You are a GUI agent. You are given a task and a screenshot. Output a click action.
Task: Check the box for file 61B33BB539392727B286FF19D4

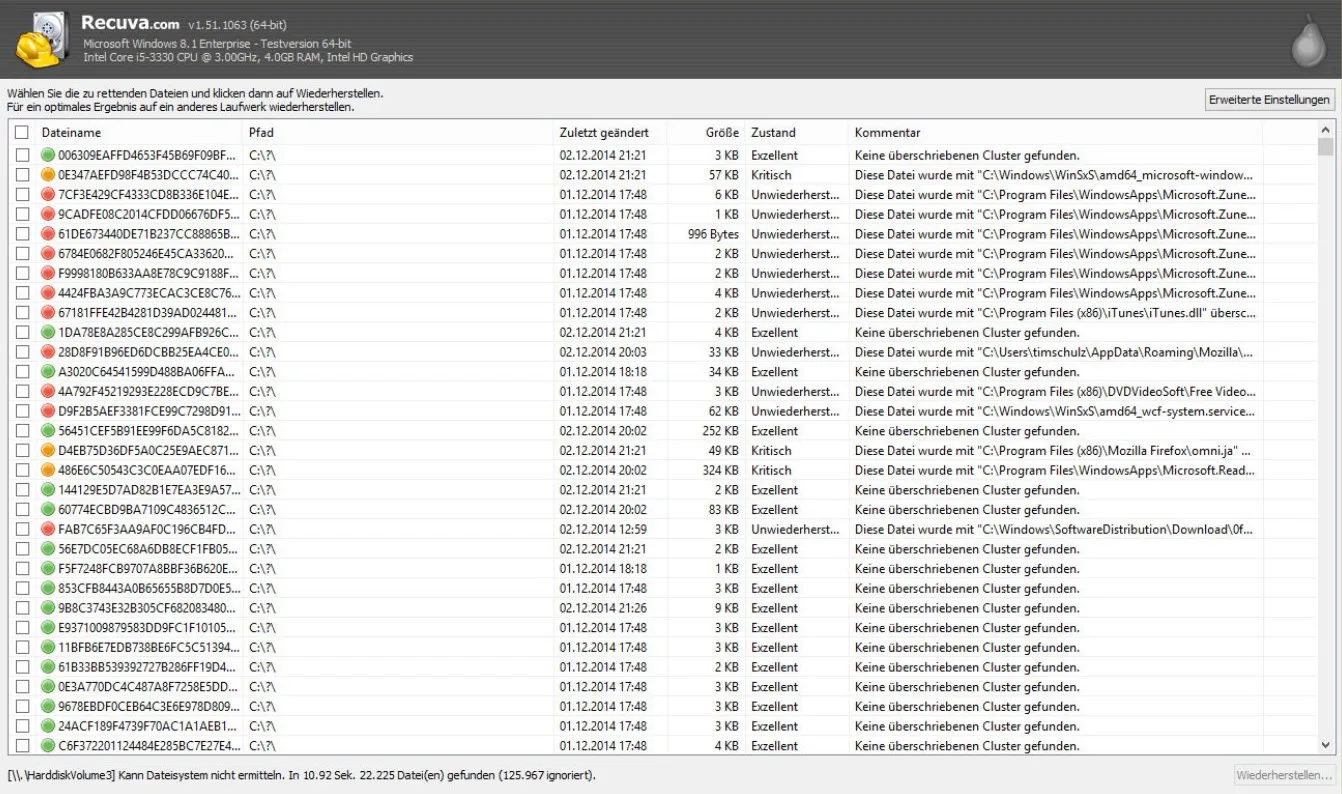tap(22, 667)
